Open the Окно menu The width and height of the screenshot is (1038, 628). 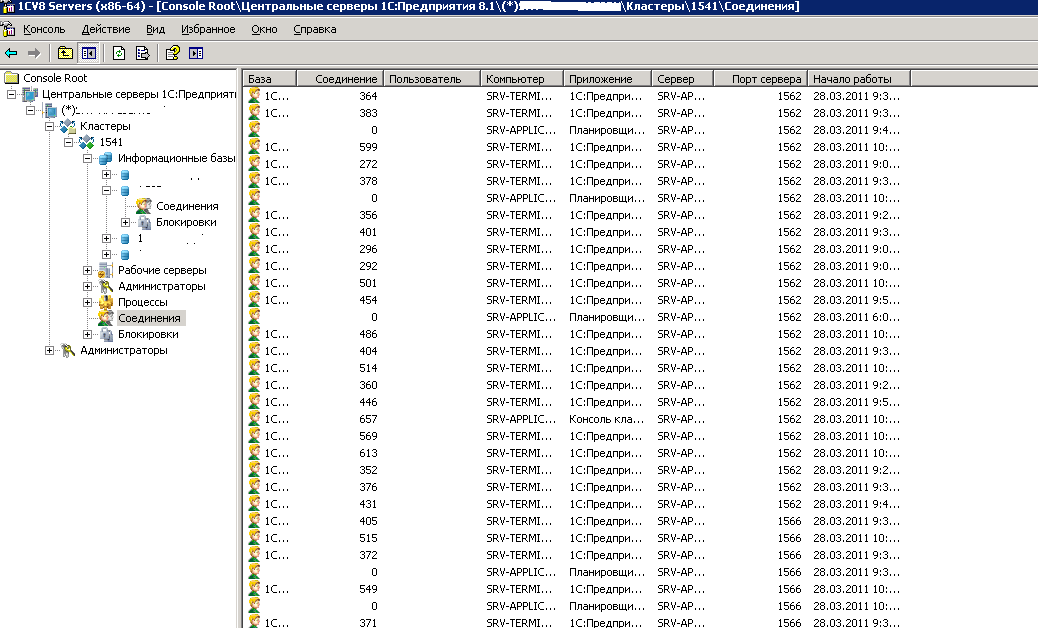(x=264, y=29)
